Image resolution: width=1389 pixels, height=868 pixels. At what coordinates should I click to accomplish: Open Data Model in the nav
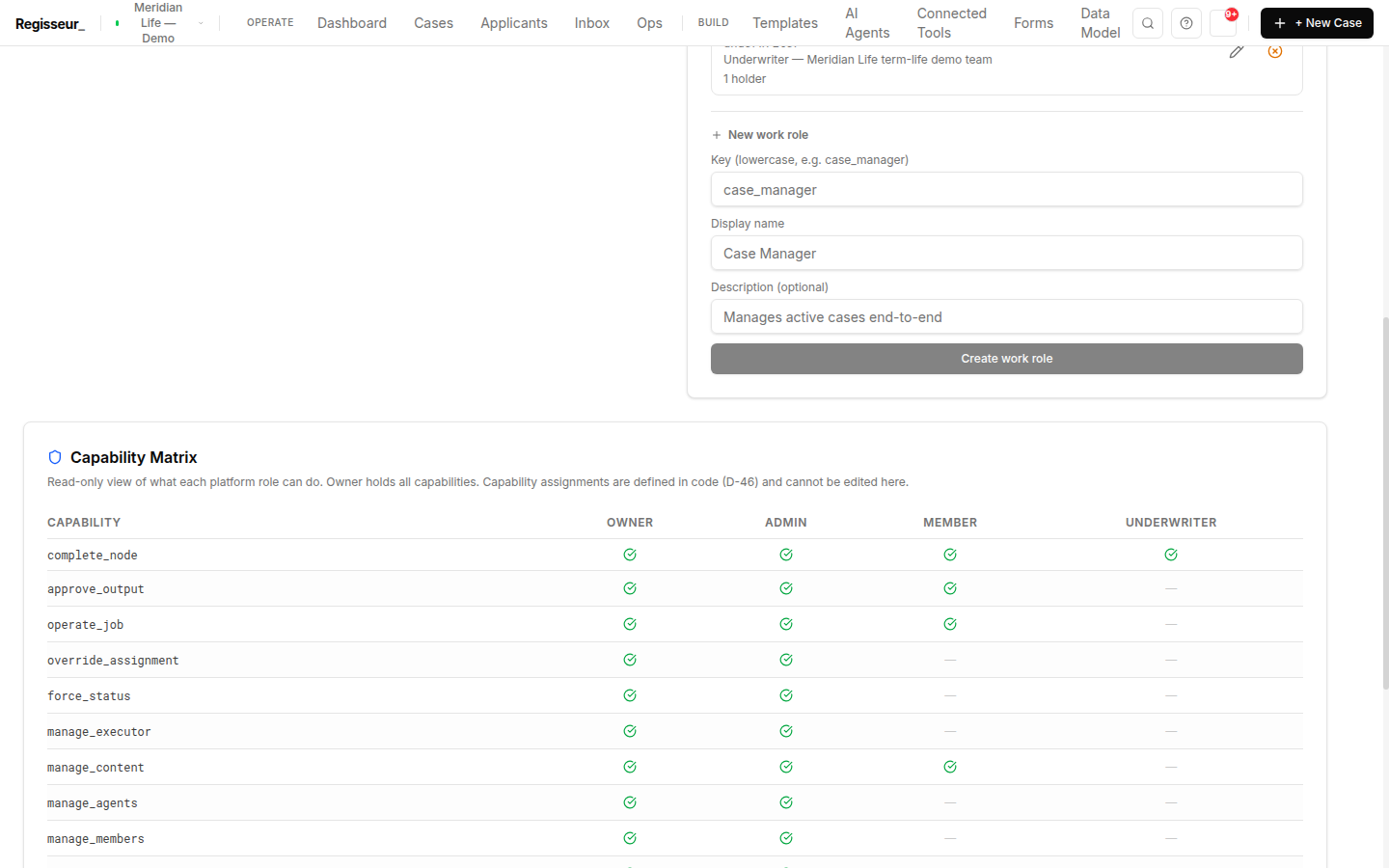point(1101,23)
